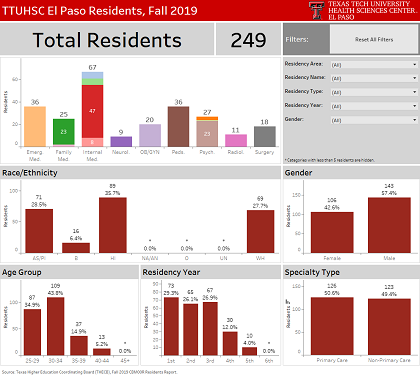Click the Female gender bar

tap(332, 232)
